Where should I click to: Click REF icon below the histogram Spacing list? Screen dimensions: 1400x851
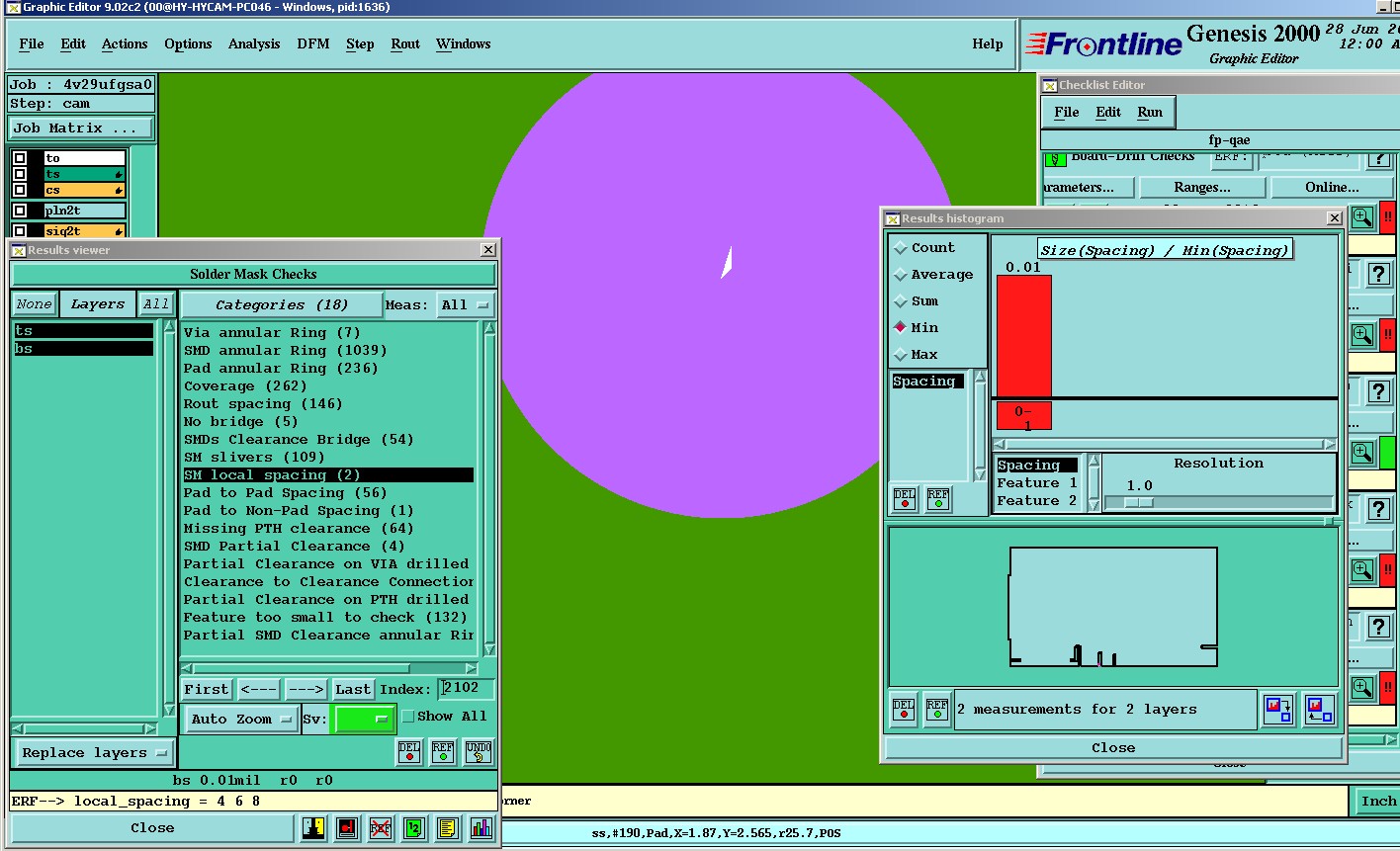point(938,499)
